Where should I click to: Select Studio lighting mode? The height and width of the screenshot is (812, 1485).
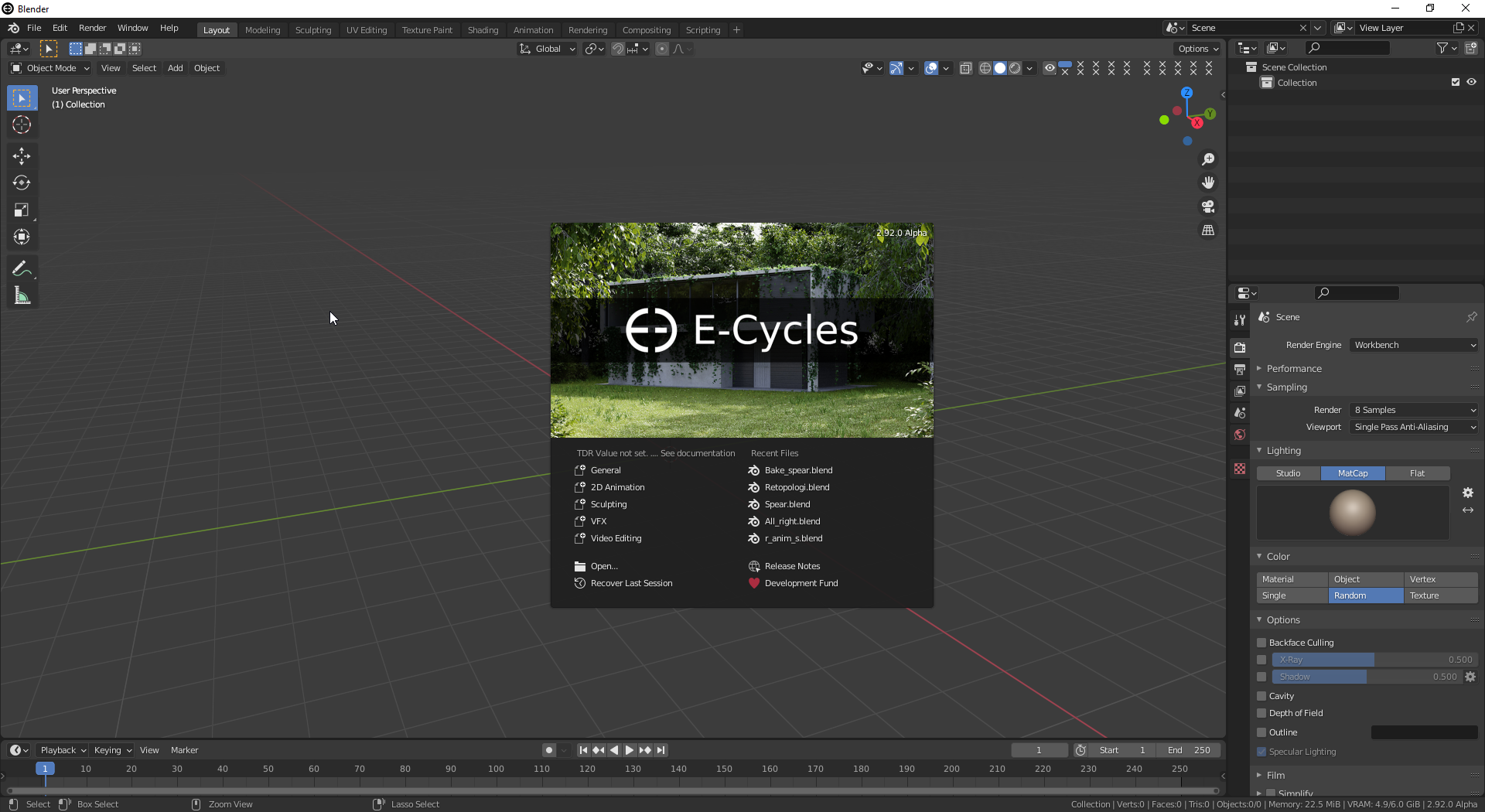[1289, 473]
